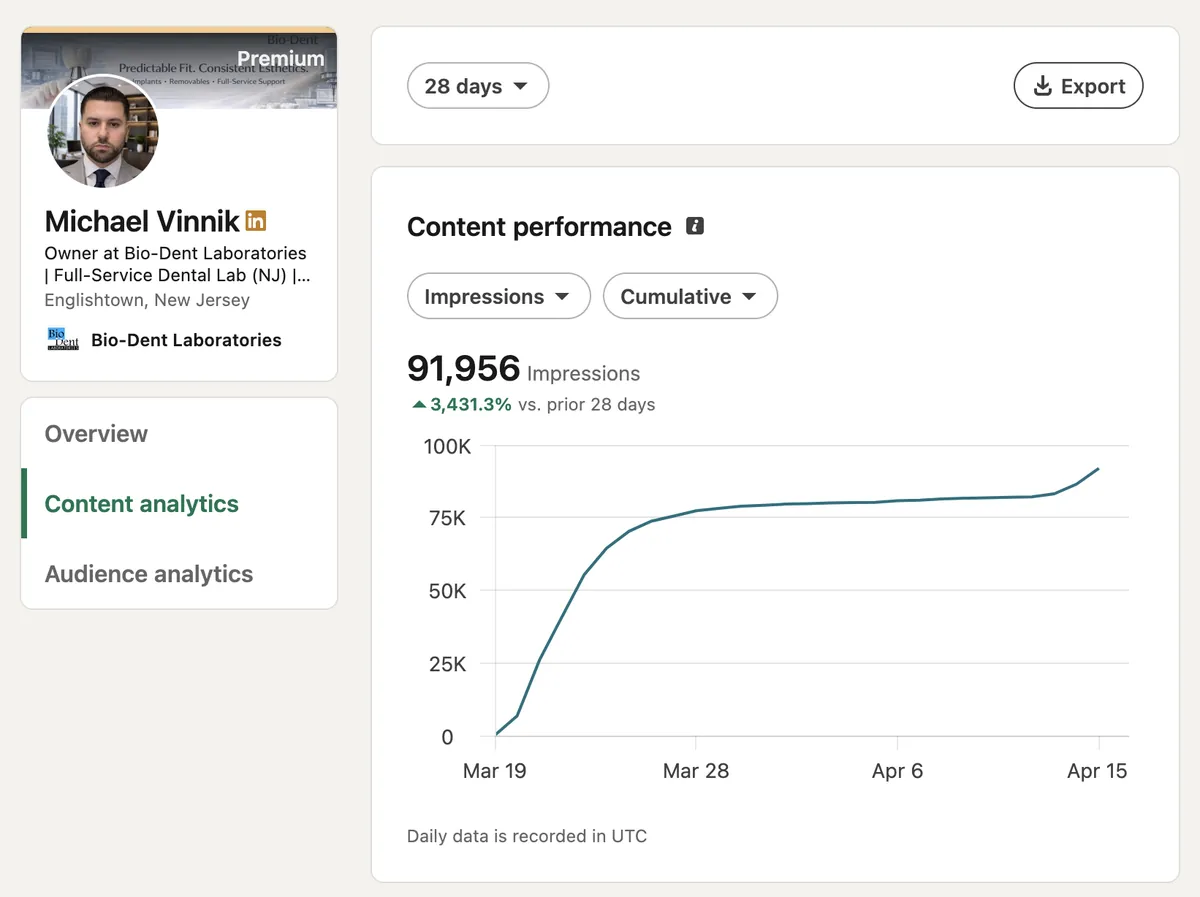The height and width of the screenshot is (897, 1200).
Task: Click the LinkedIn Premium badge beside Michael Vinnik
Action: 256,221
